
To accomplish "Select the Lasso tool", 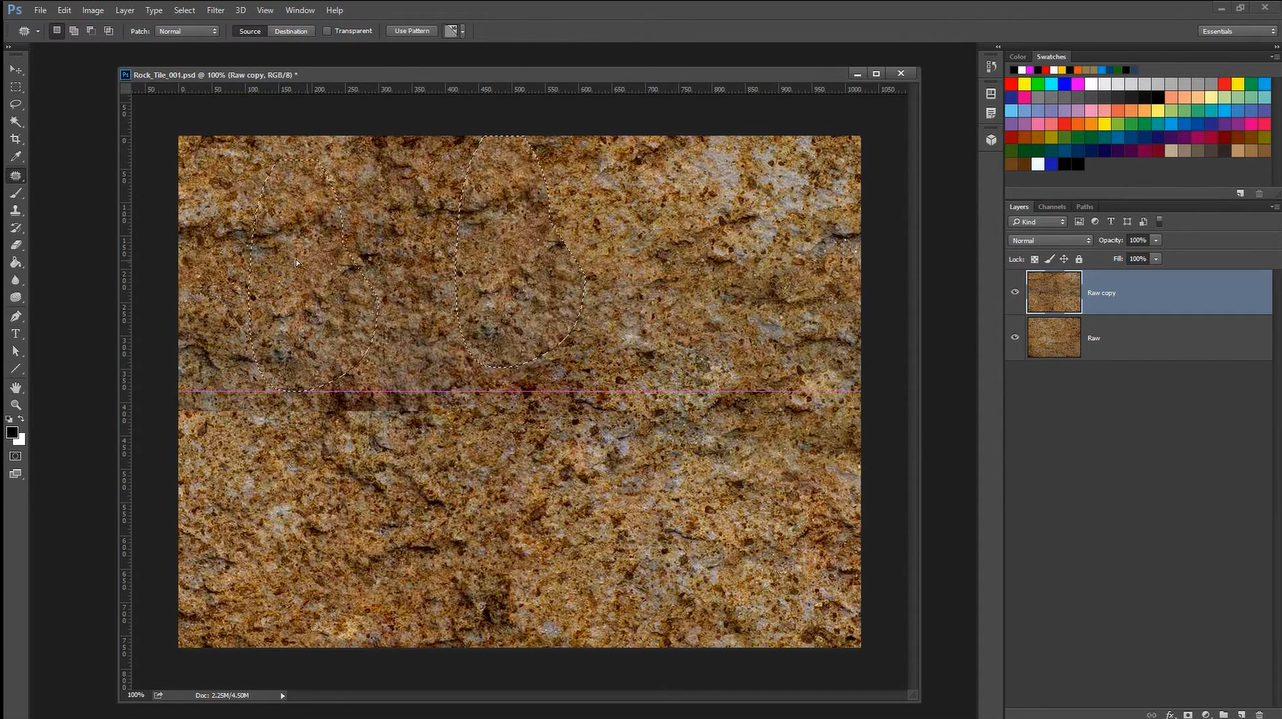I will (x=16, y=104).
